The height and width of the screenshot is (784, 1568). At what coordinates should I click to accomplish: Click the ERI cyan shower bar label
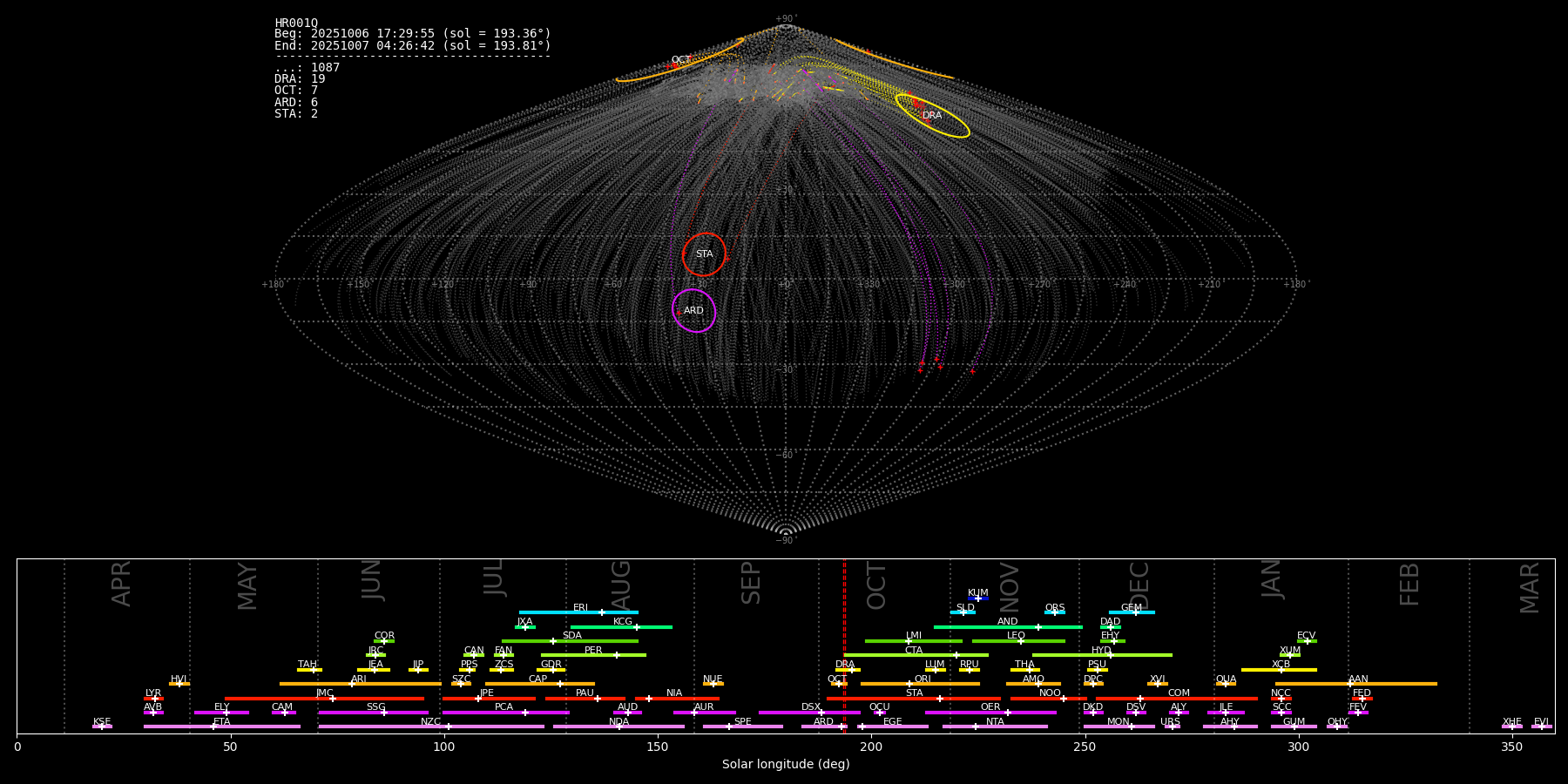[581, 608]
